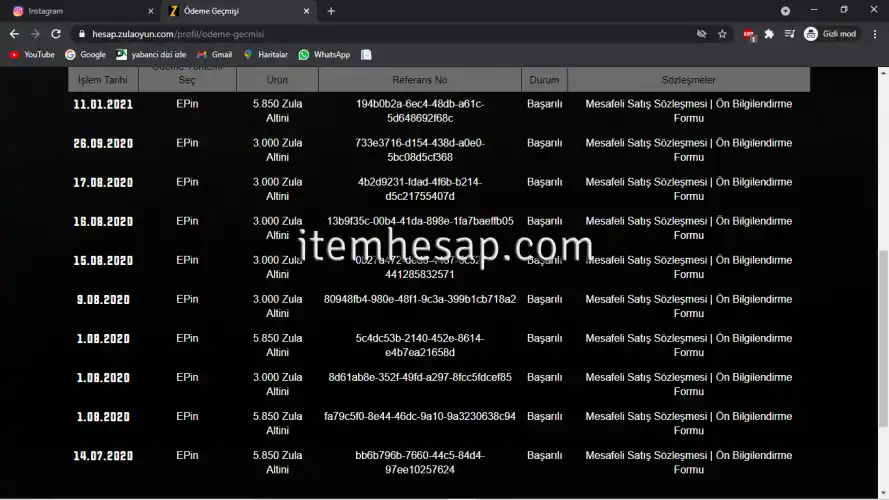Click the browser back arrow

pos(14,33)
